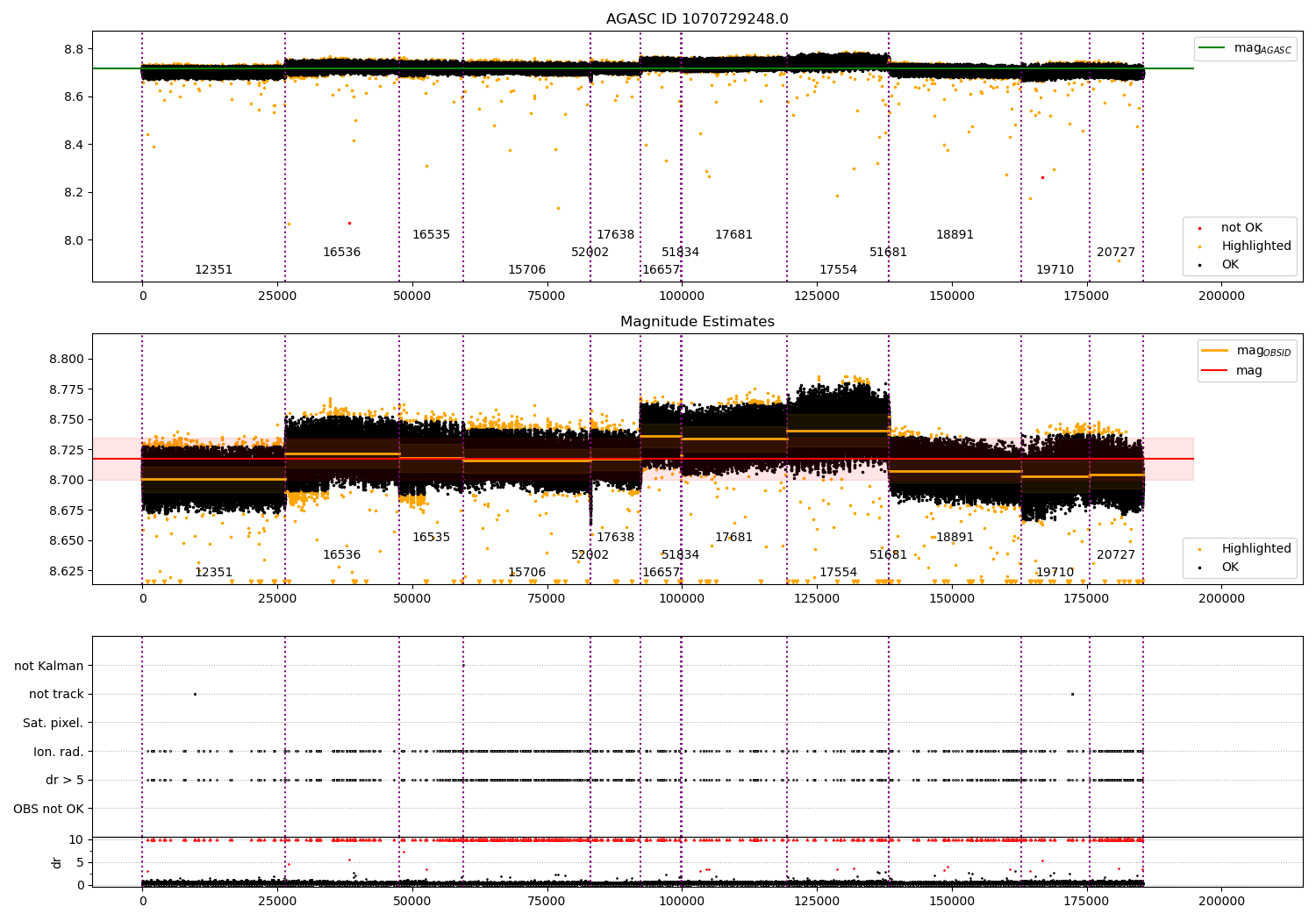
Task: Click 20727 in the Magnitude Estimates plot
Action: point(1115,555)
